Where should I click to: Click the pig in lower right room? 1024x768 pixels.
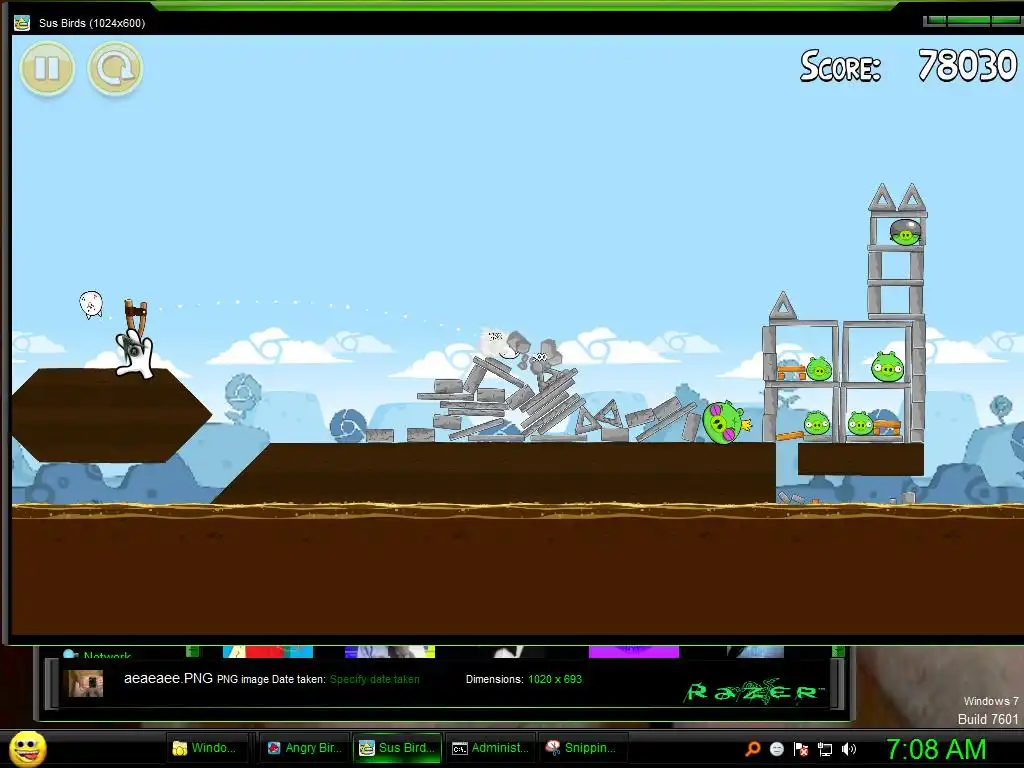pos(860,424)
